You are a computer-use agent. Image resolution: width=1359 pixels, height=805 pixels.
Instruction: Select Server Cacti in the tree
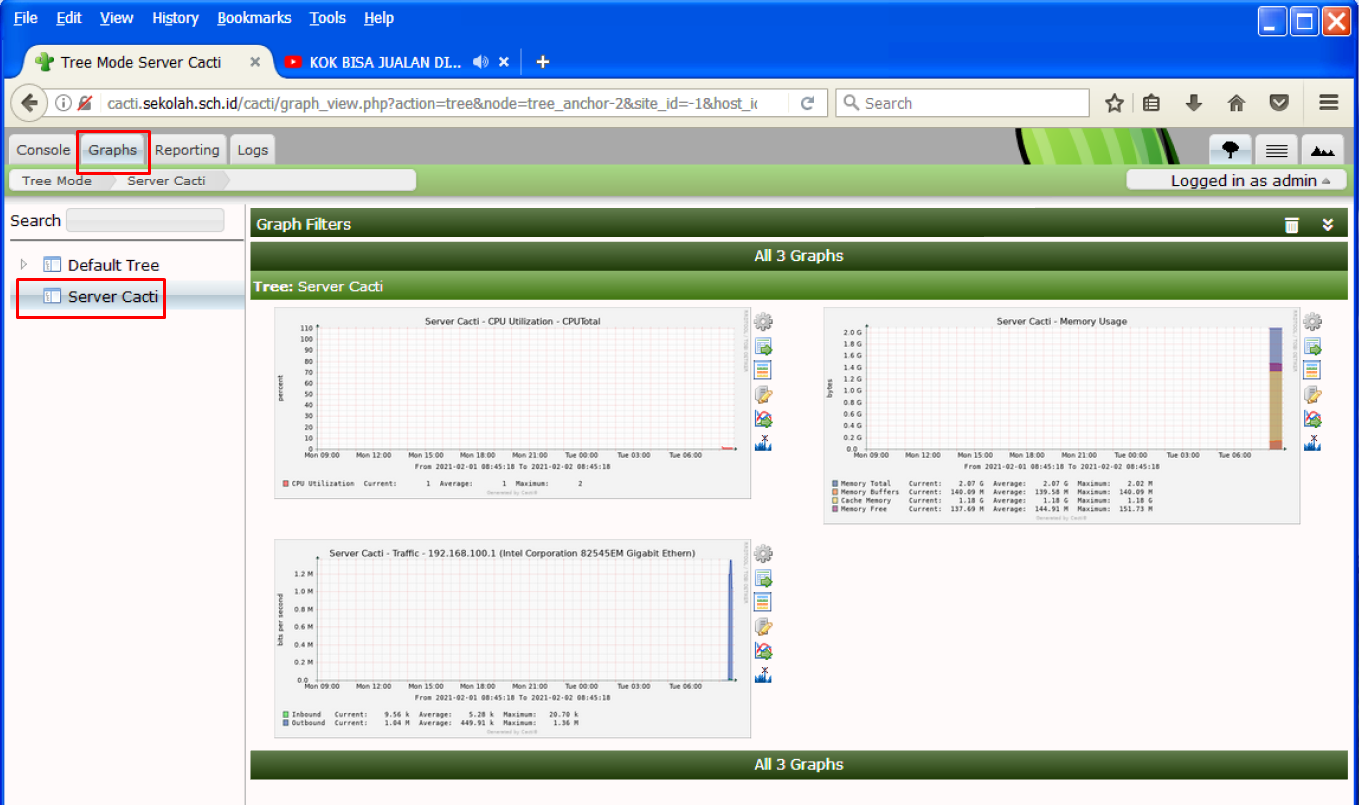pyautogui.click(x=112, y=297)
